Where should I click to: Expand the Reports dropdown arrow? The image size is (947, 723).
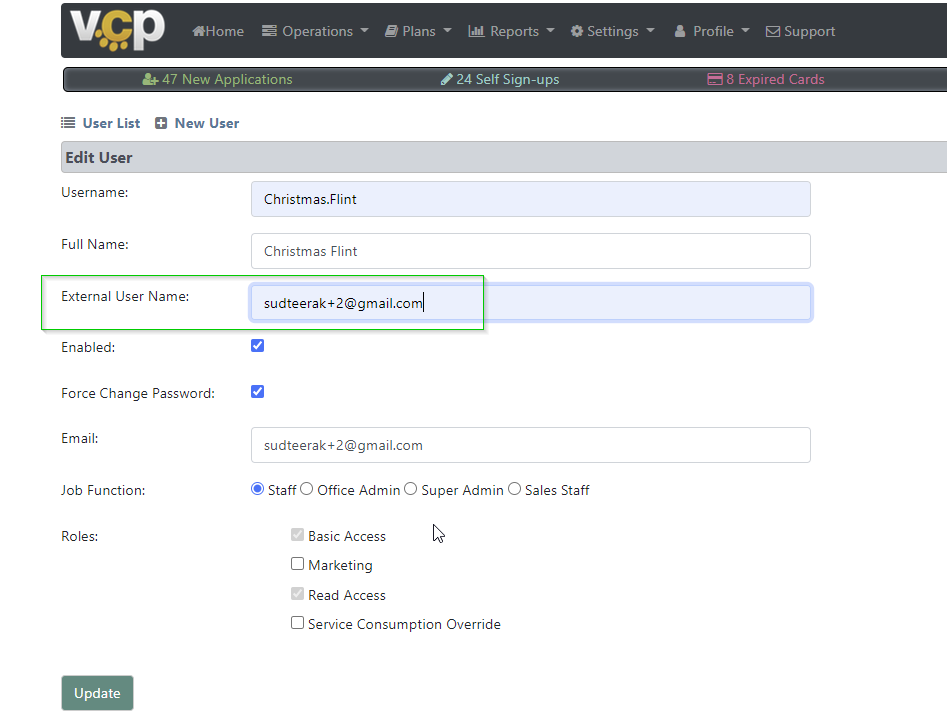pyautogui.click(x=550, y=31)
